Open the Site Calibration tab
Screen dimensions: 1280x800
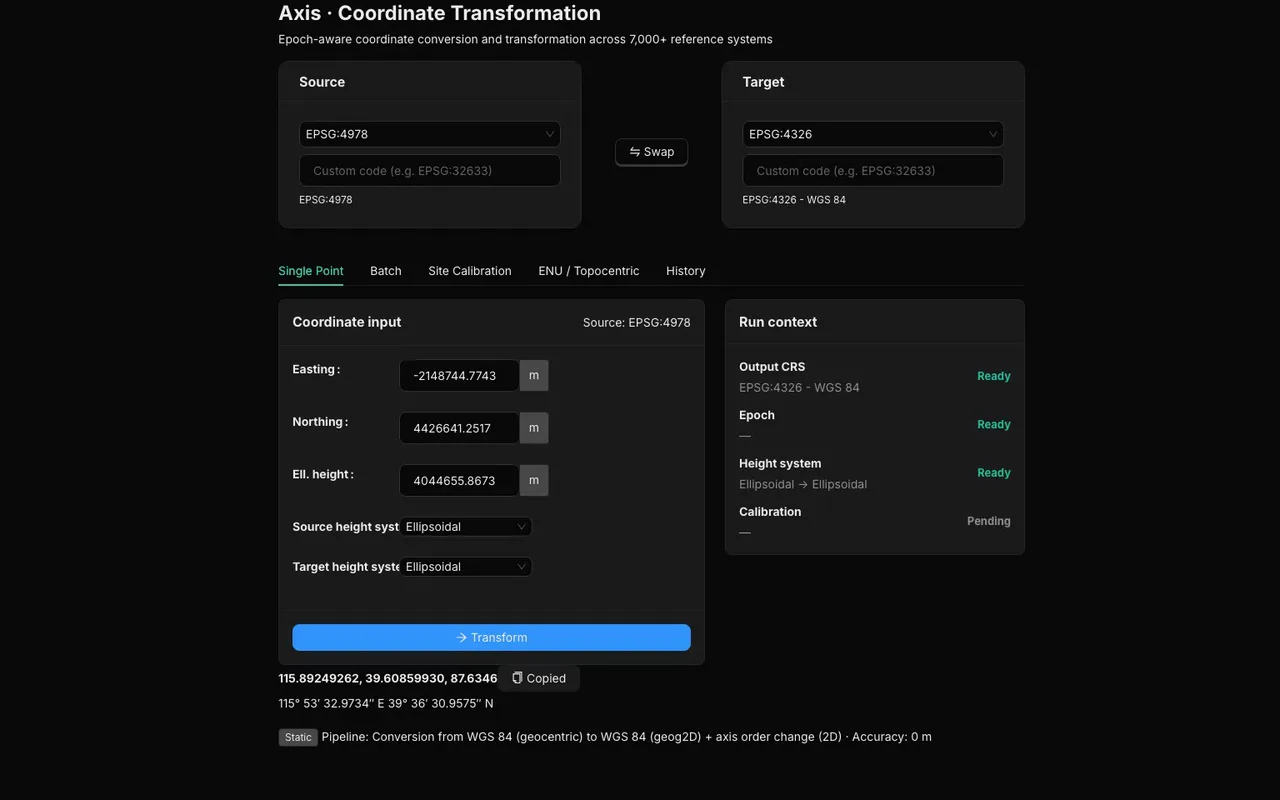470,271
